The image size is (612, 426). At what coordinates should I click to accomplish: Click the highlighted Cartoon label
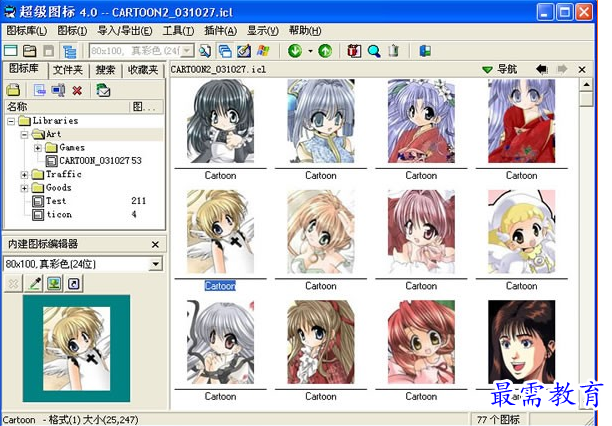point(220,286)
